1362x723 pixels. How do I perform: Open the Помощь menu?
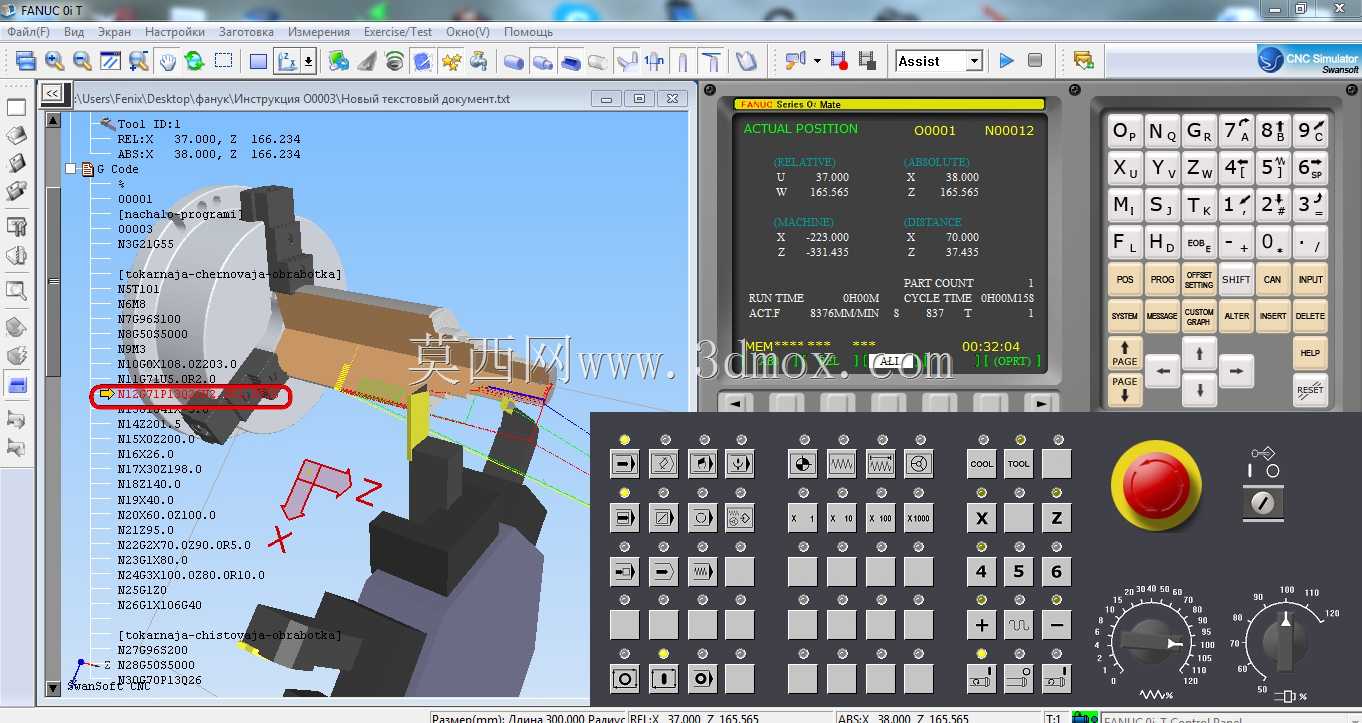click(x=528, y=32)
